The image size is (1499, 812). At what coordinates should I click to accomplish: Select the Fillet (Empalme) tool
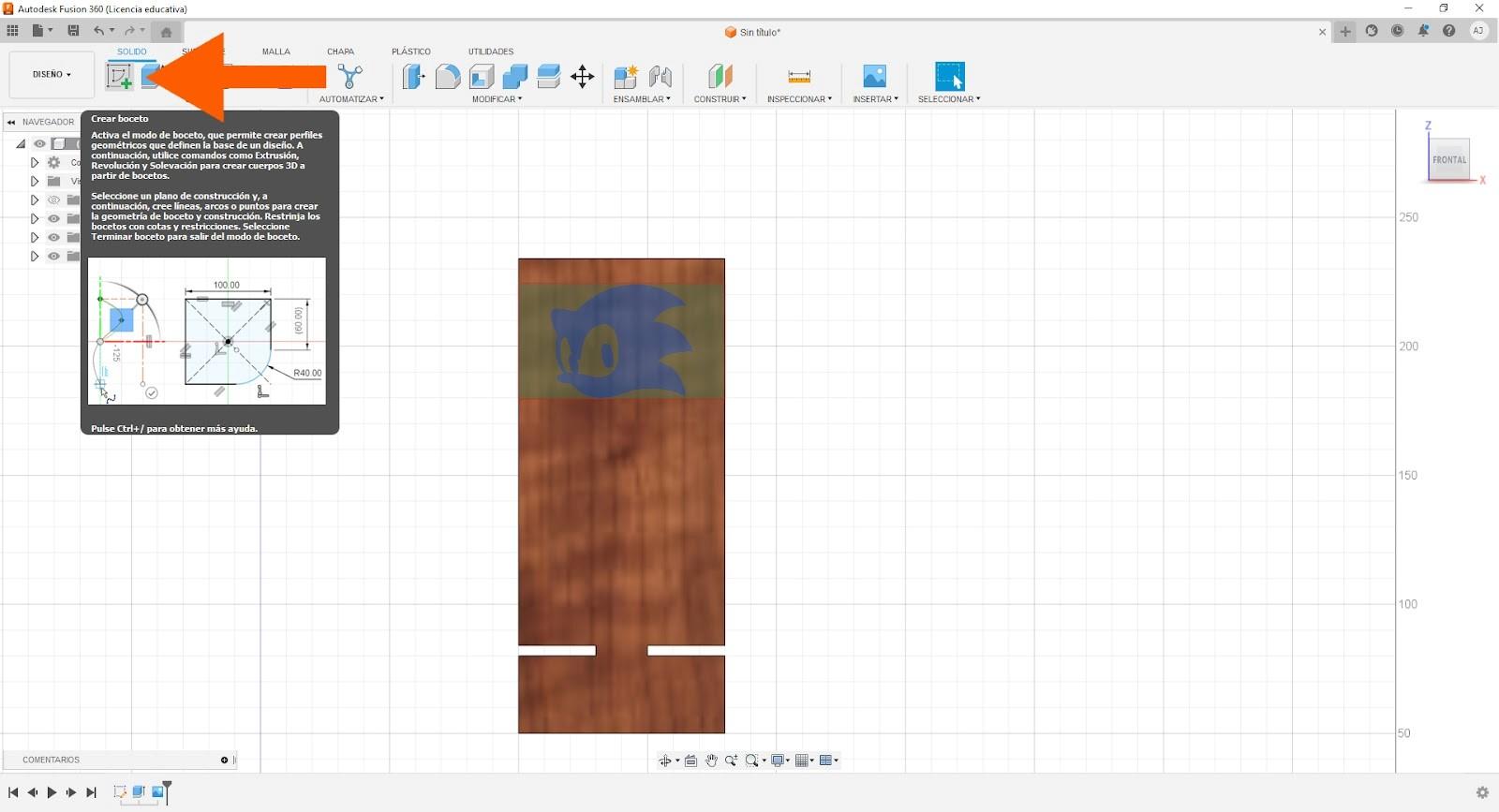[448, 77]
